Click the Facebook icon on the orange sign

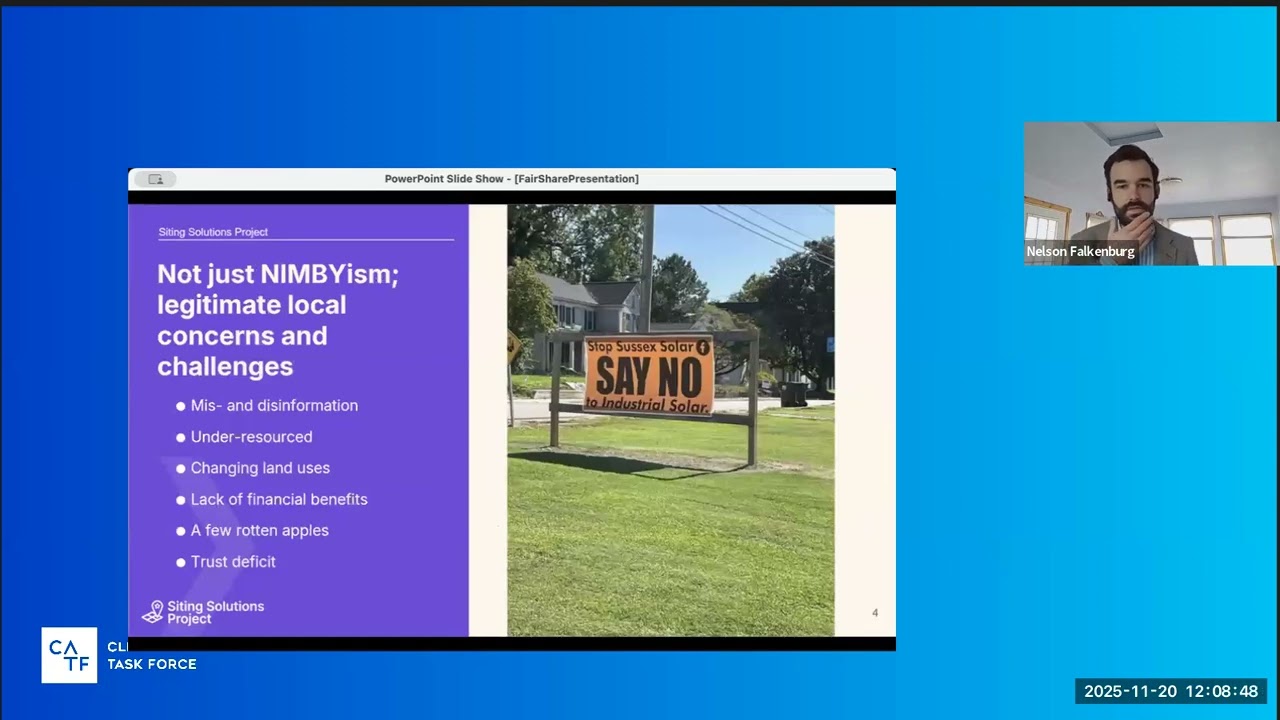pos(702,347)
